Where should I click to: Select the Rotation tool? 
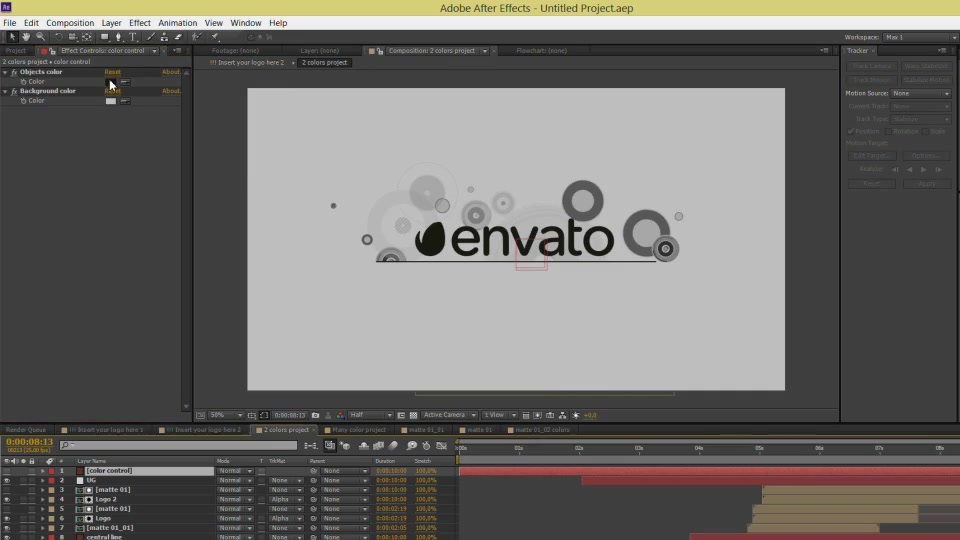click(x=58, y=37)
